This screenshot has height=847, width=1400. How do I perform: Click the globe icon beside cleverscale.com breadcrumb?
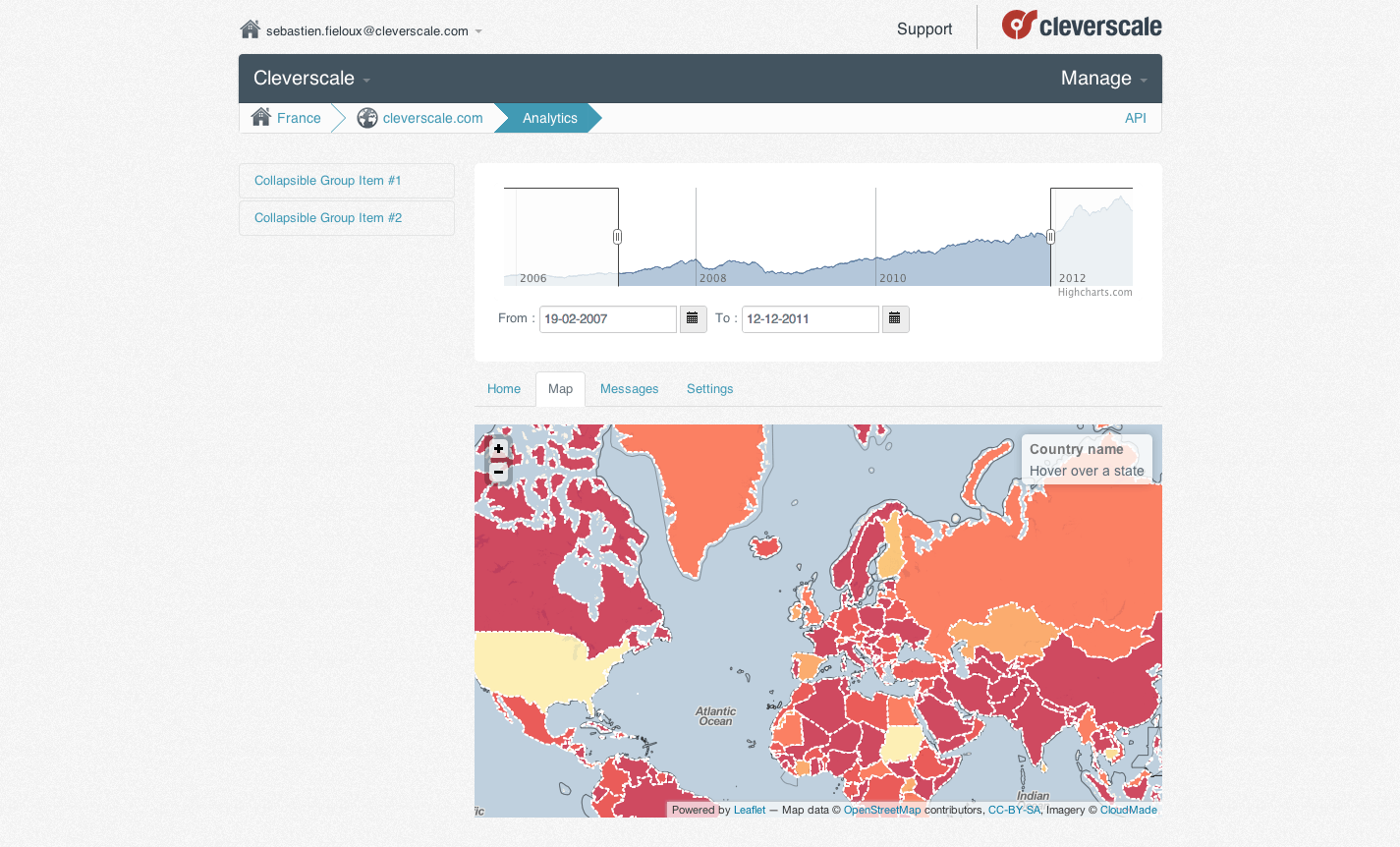click(x=367, y=118)
